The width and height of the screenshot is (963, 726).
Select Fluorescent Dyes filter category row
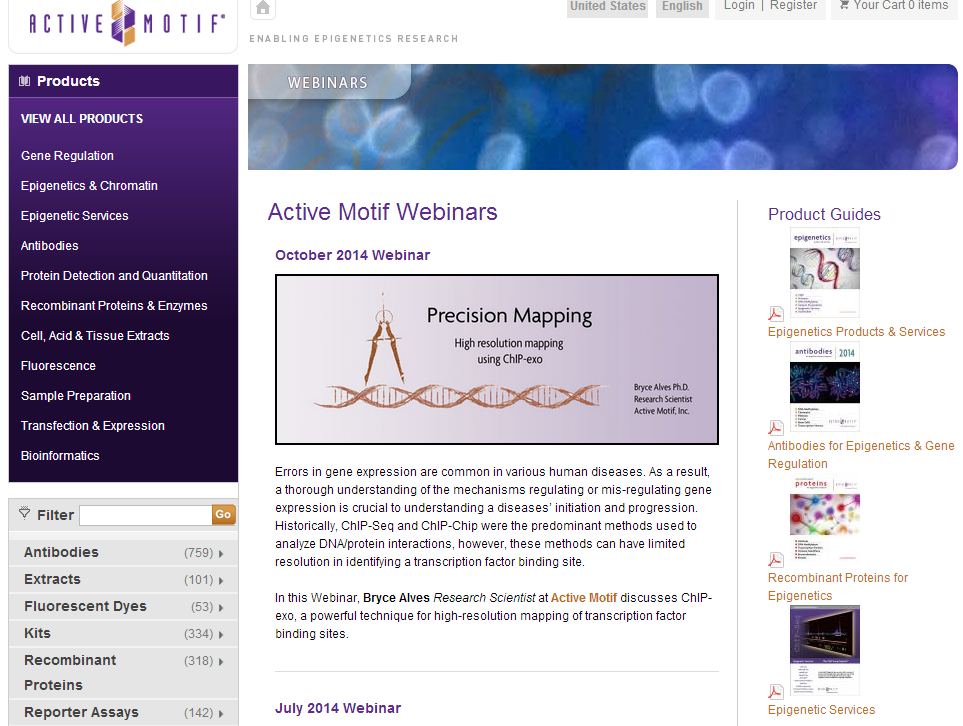tap(123, 606)
